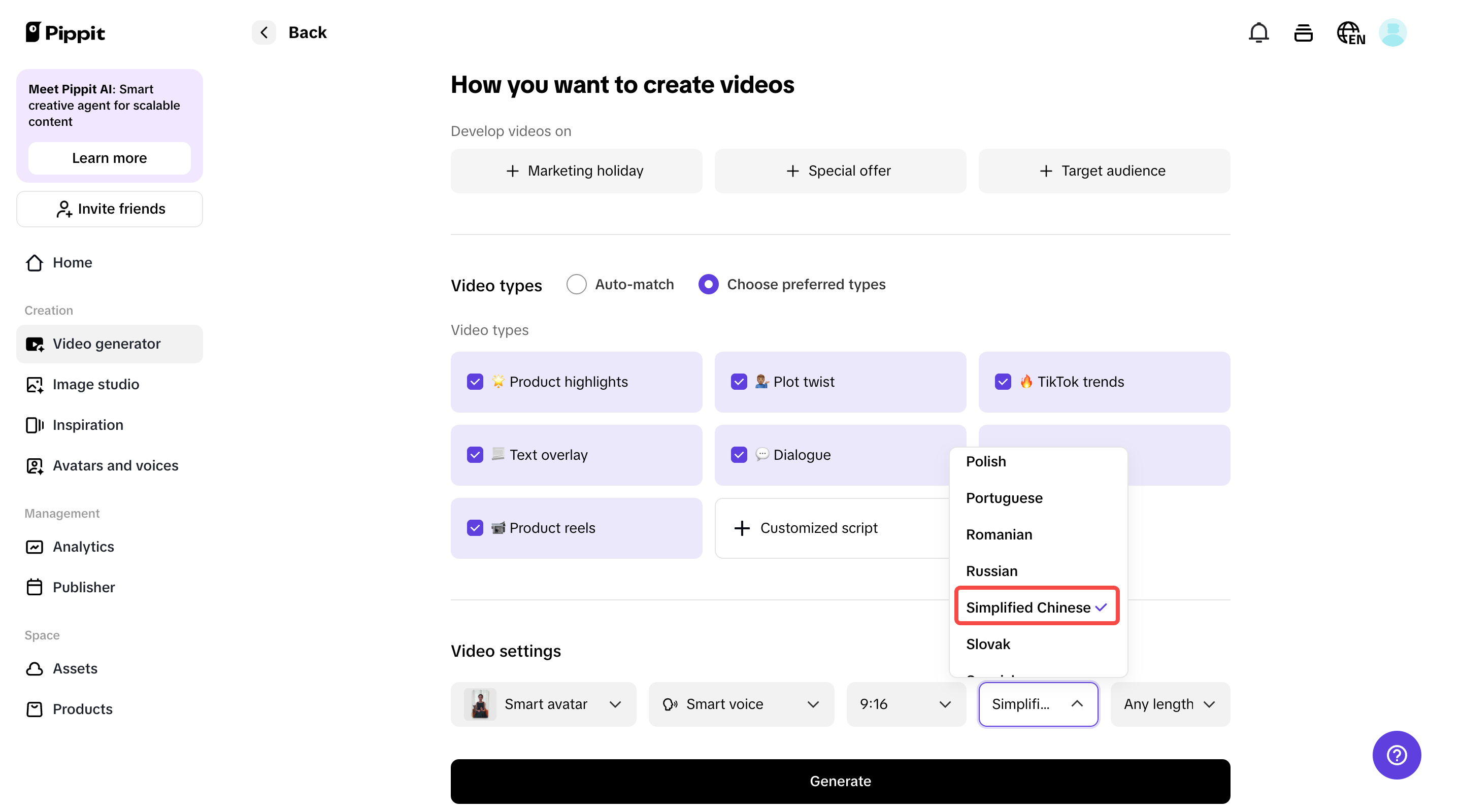Add a Customized script

coord(805,527)
